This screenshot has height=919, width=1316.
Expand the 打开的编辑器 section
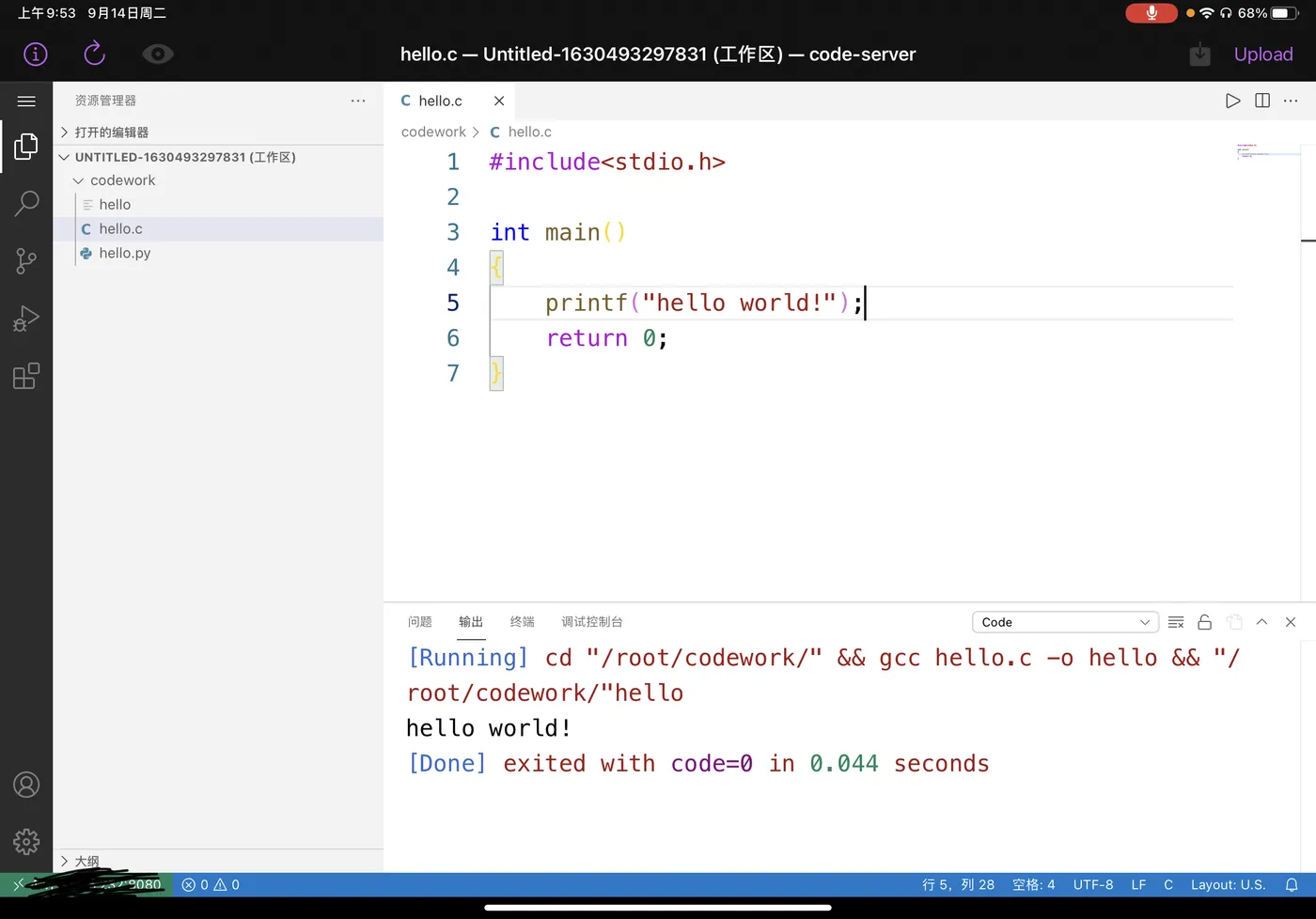click(x=218, y=132)
